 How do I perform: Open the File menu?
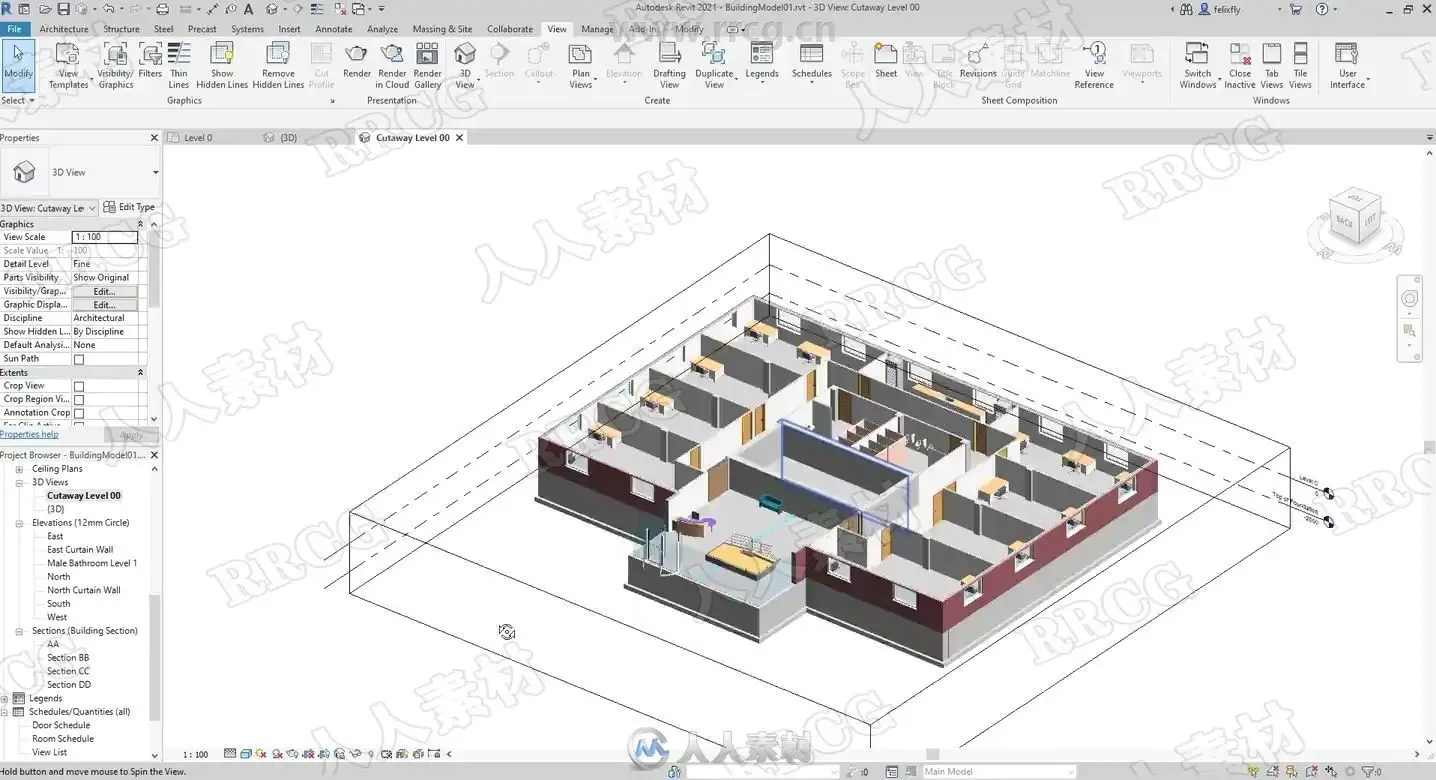[15, 29]
